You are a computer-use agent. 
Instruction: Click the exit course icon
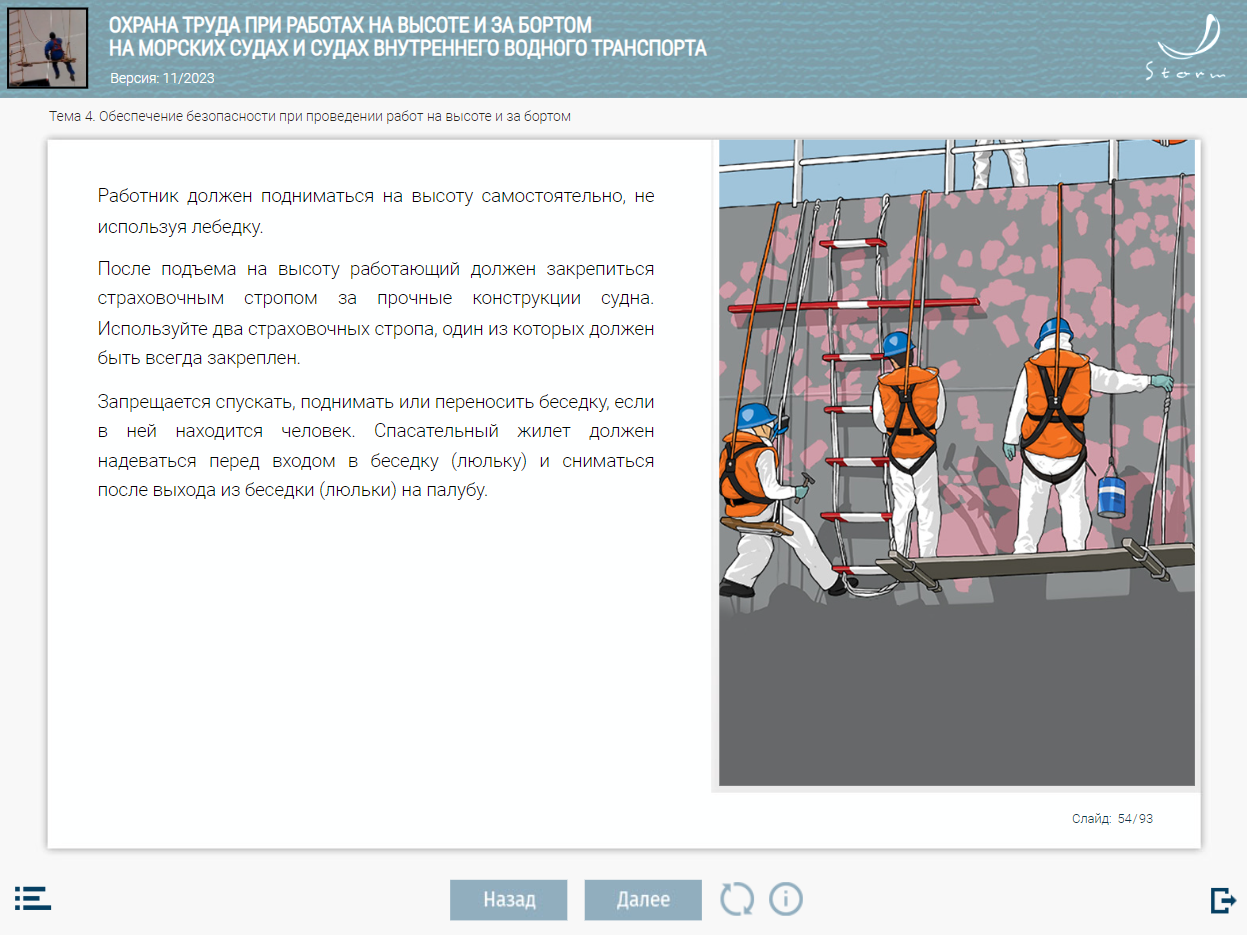pyautogui.click(x=1223, y=900)
